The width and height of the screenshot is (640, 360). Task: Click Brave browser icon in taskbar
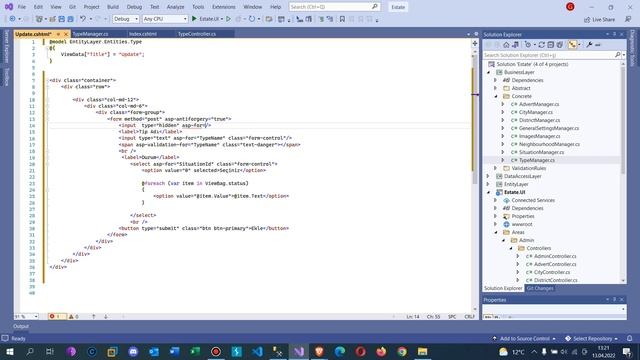pos(319,351)
